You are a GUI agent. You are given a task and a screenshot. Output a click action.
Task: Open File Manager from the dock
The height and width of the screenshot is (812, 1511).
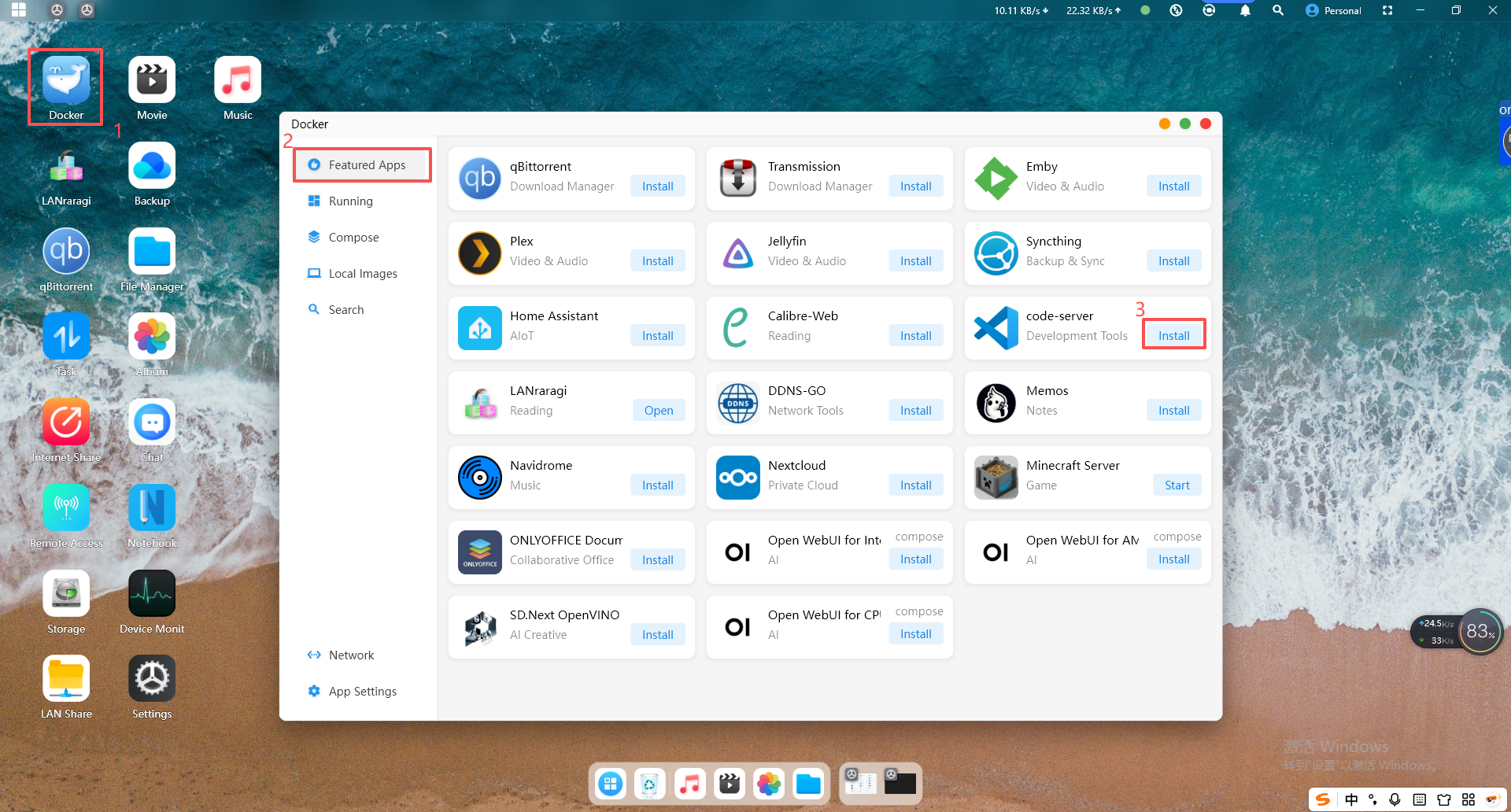[x=808, y=784]
